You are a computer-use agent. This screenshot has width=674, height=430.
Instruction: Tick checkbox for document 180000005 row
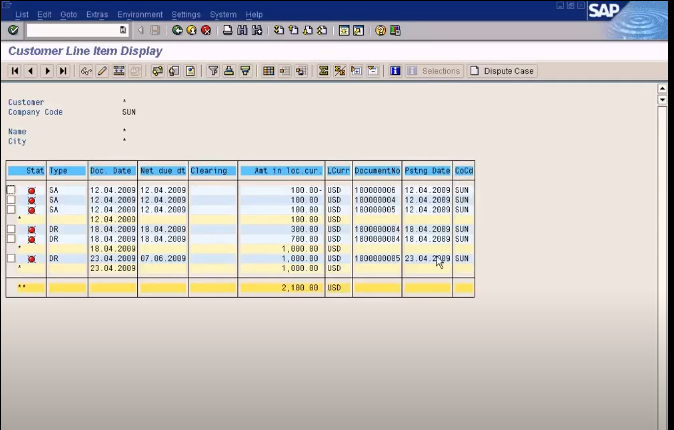pos(11,209)
